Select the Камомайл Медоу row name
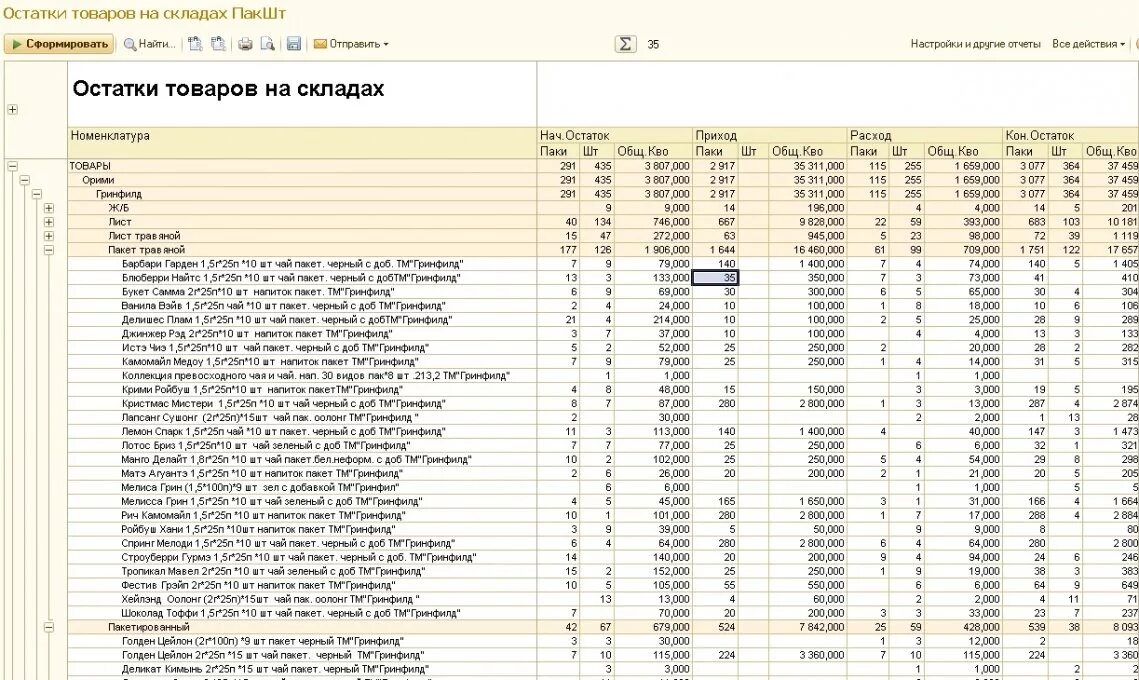 point(270,362)
